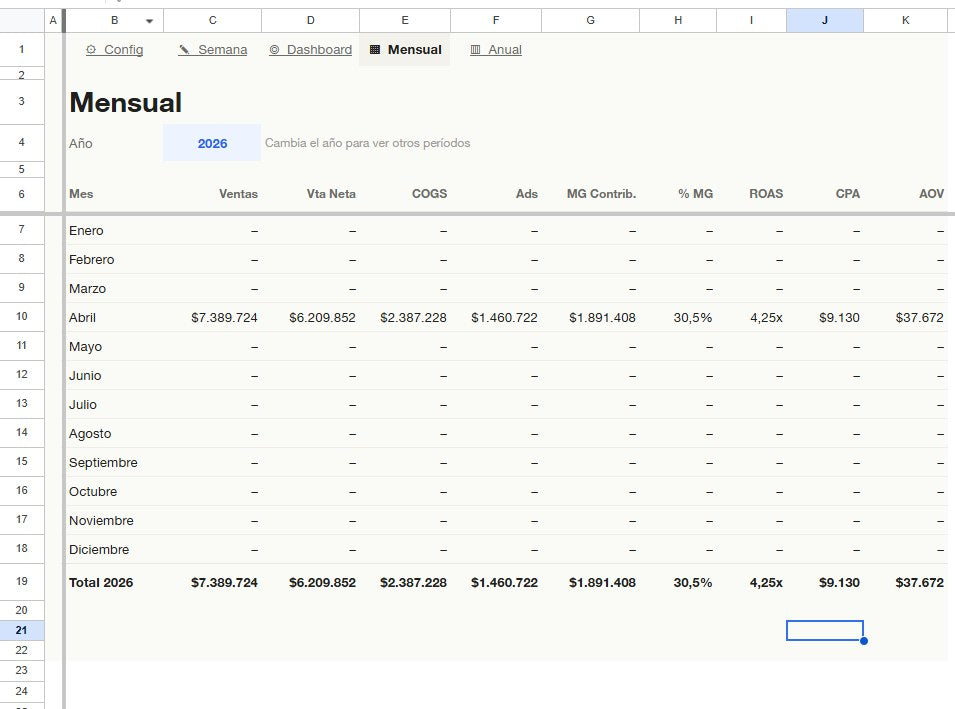
Task: Click the Ads column heading
Action: point(527,194)
